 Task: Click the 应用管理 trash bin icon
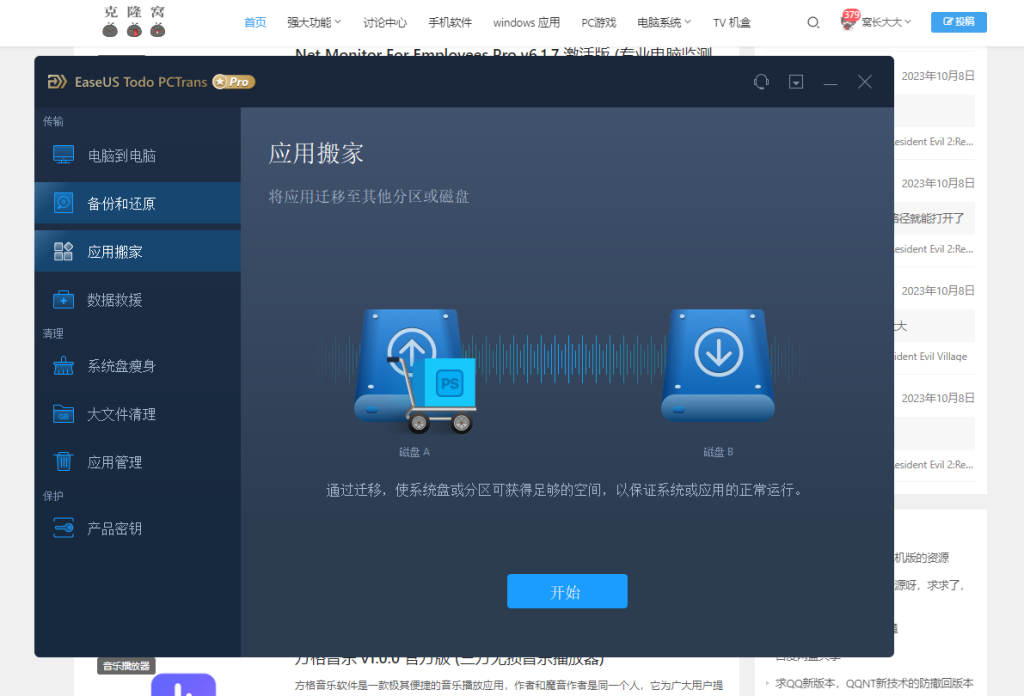pos(63,462)
